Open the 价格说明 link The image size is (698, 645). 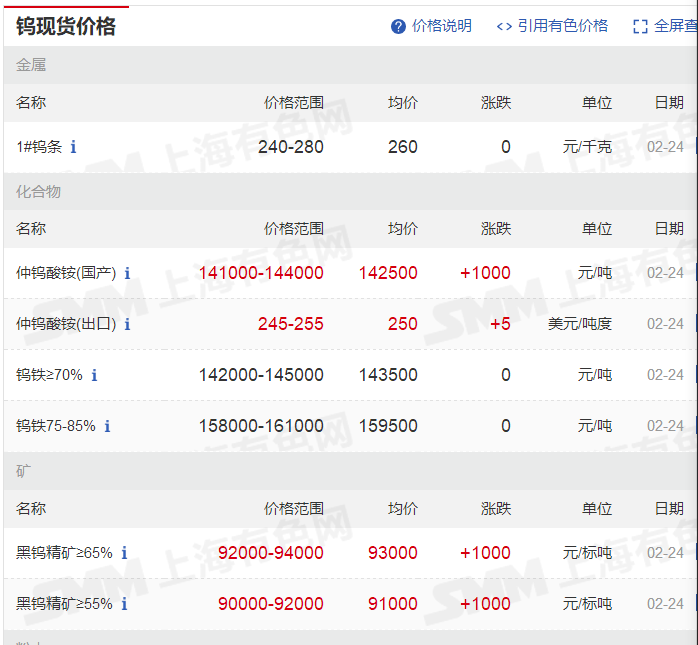point(442,26)
